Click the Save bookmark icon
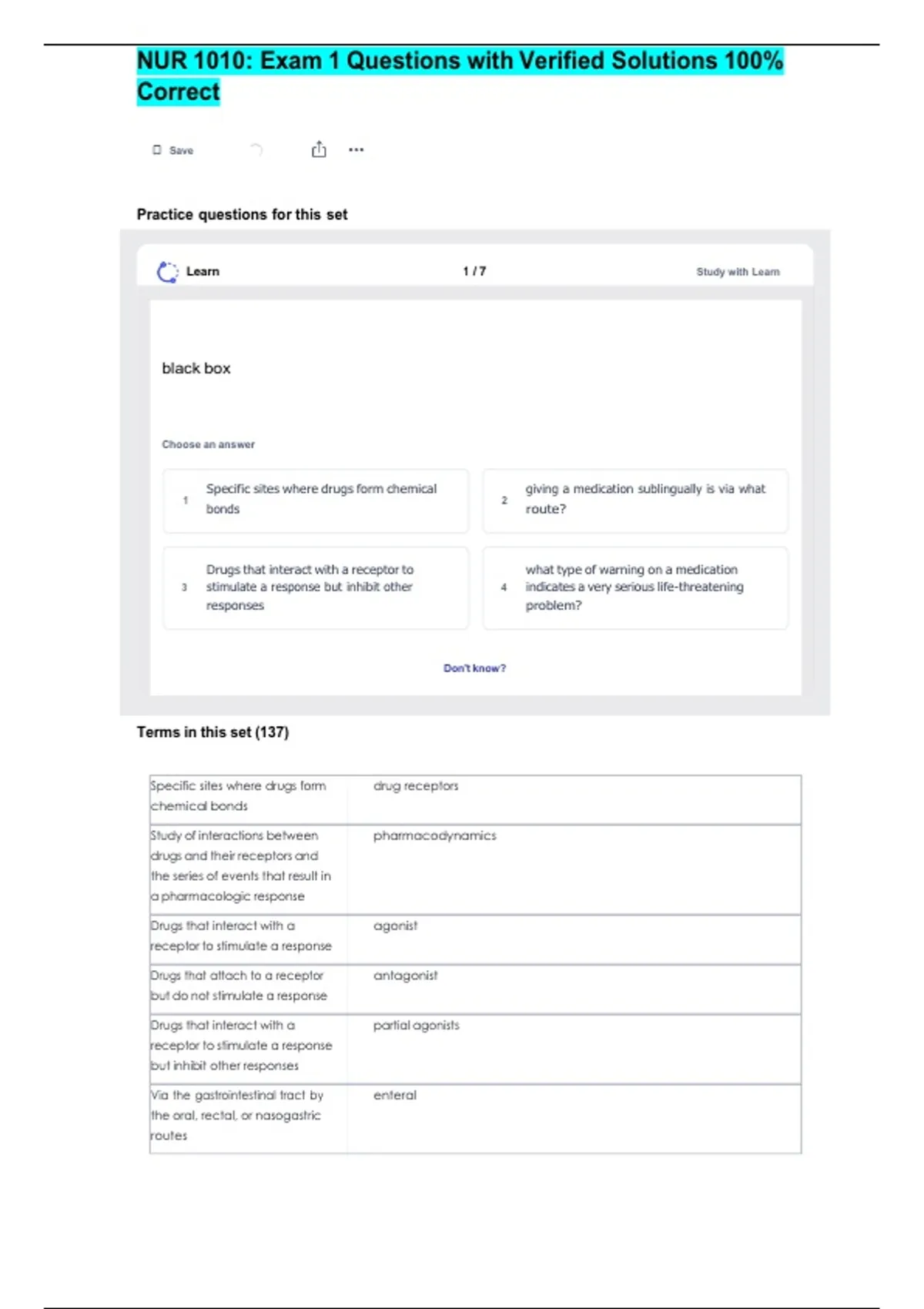This screenshot has height=1309, width=924. pyautogui.click(x=157, y=150)
